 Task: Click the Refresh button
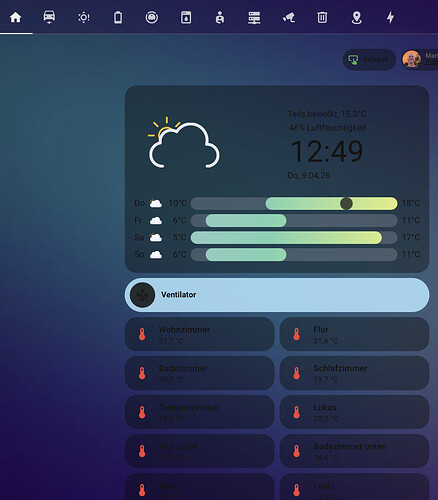(x=369, y=60)
